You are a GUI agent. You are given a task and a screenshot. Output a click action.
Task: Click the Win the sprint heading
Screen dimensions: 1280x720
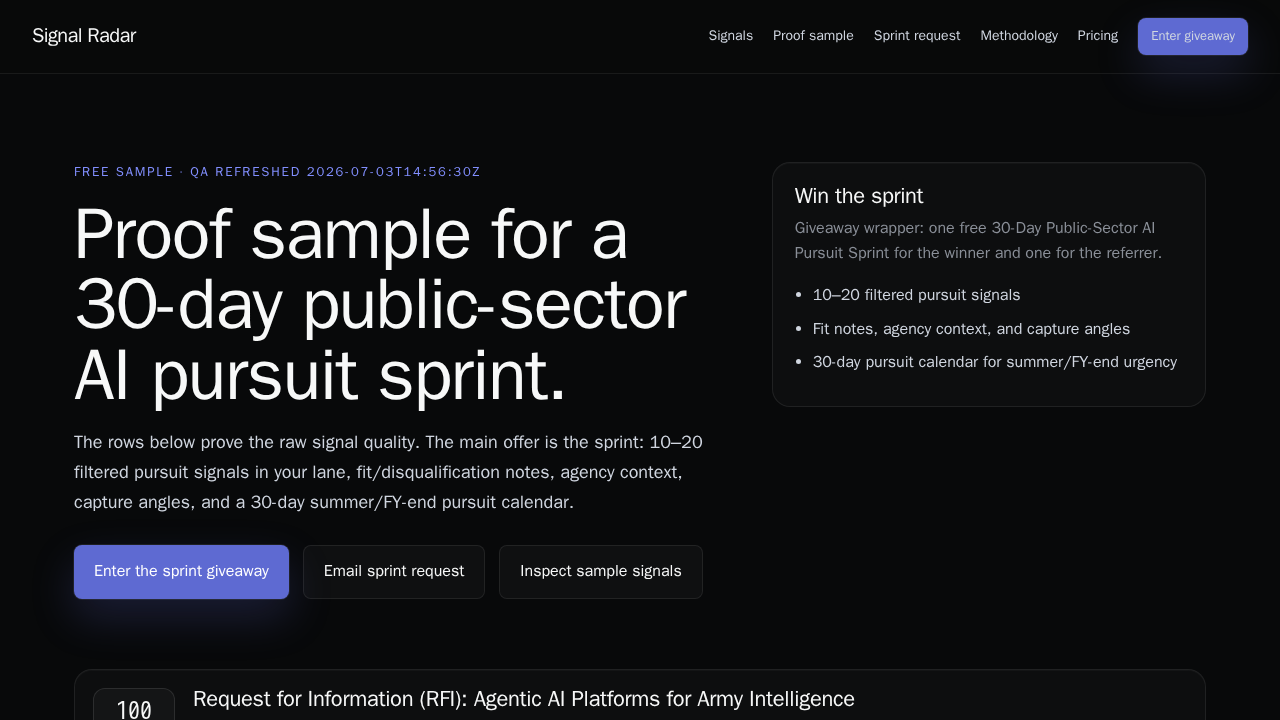[x=859, y=196]
